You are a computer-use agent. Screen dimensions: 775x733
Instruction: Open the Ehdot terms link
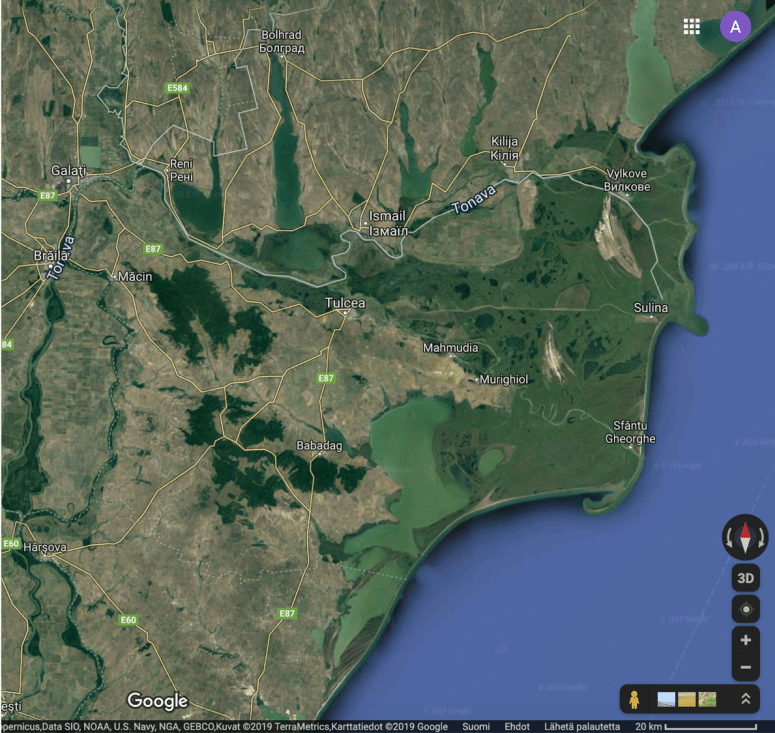pyautogui.click(x=517, y=726)
